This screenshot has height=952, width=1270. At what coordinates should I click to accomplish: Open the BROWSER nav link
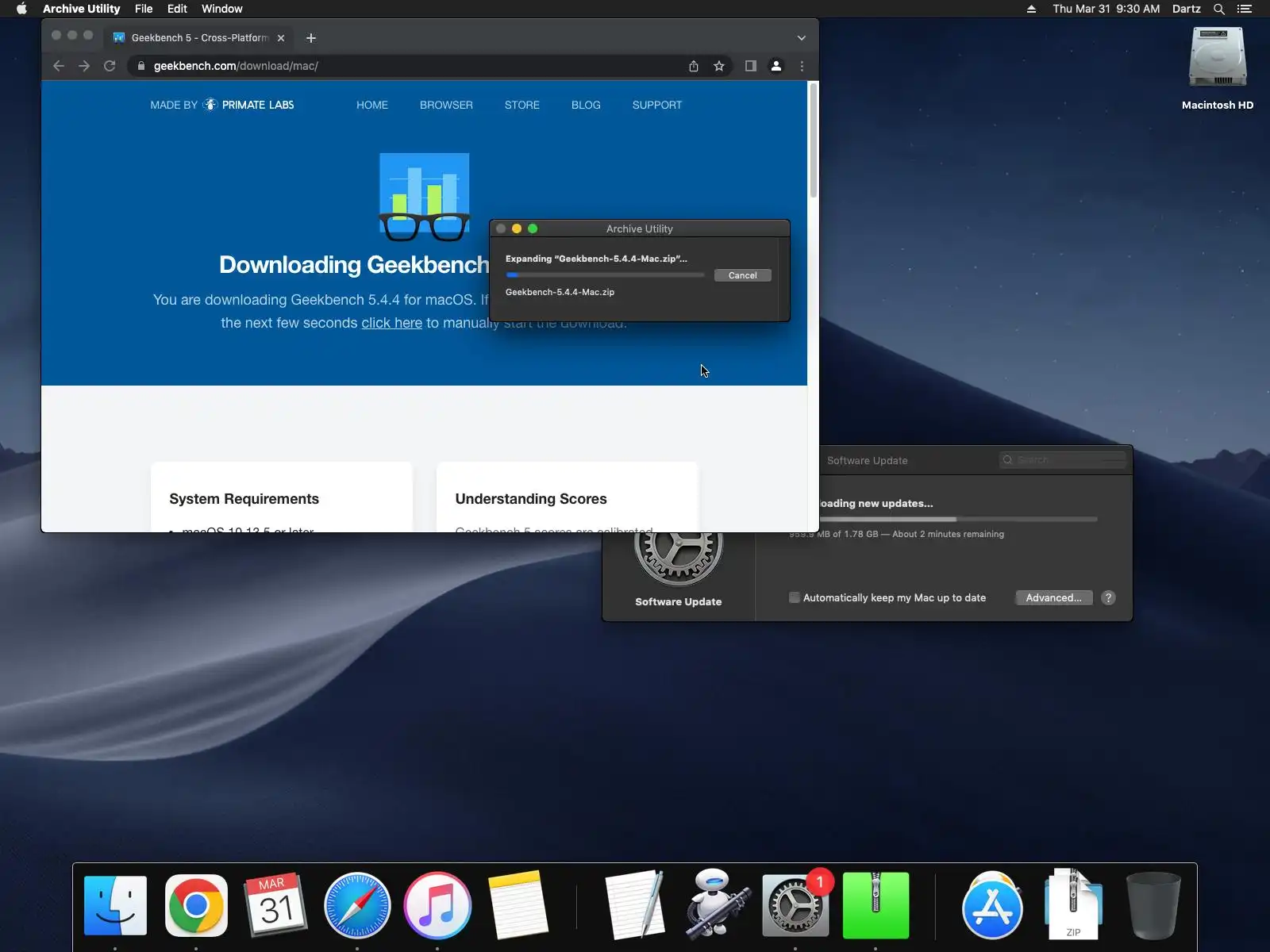tap(446, 105)
